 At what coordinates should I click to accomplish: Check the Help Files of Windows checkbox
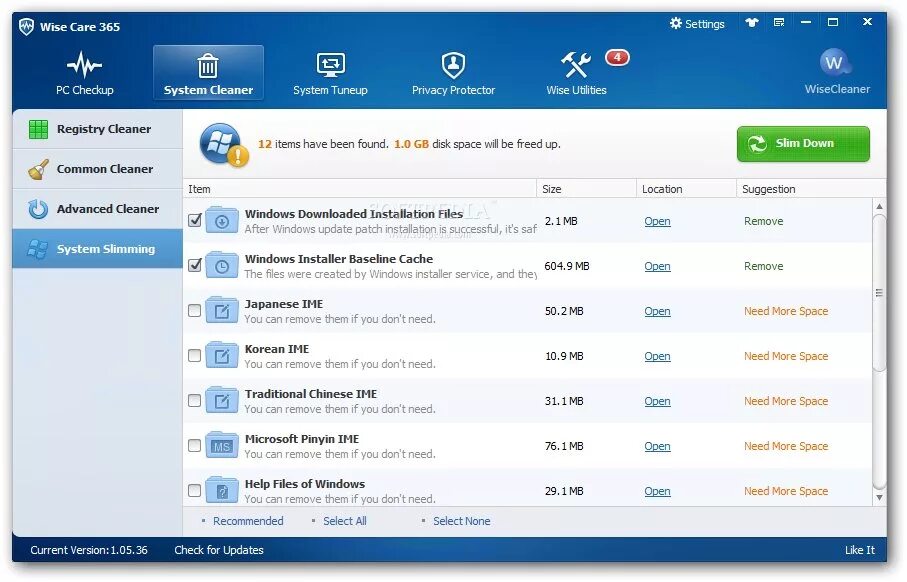(x=194, y=491)
